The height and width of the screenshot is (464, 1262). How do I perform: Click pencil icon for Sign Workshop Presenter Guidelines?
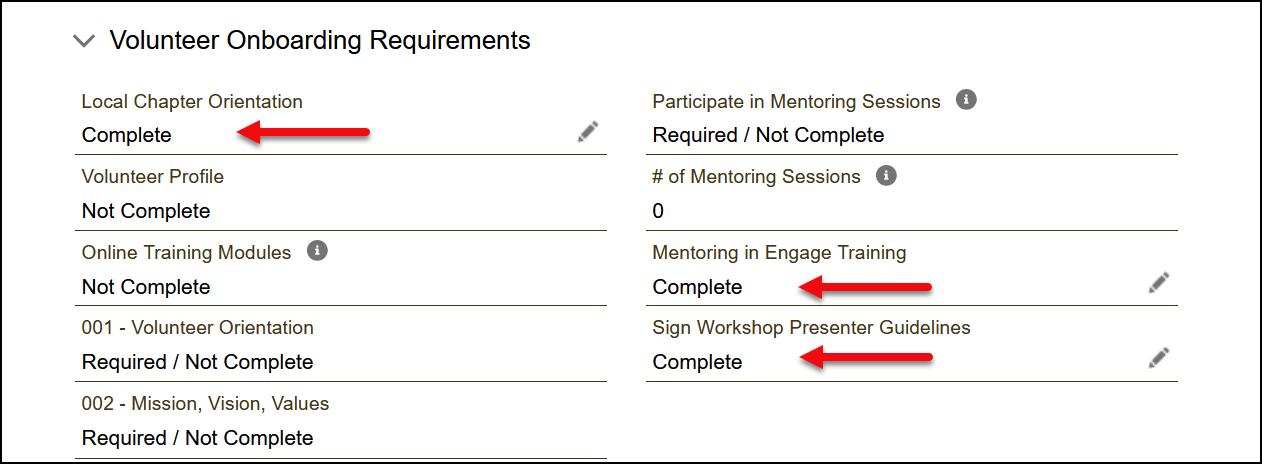point(1159,358)
